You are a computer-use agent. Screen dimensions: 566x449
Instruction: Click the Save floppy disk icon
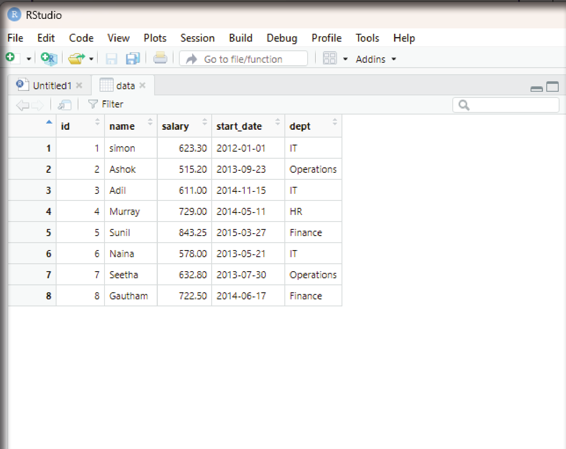point(111,58)
